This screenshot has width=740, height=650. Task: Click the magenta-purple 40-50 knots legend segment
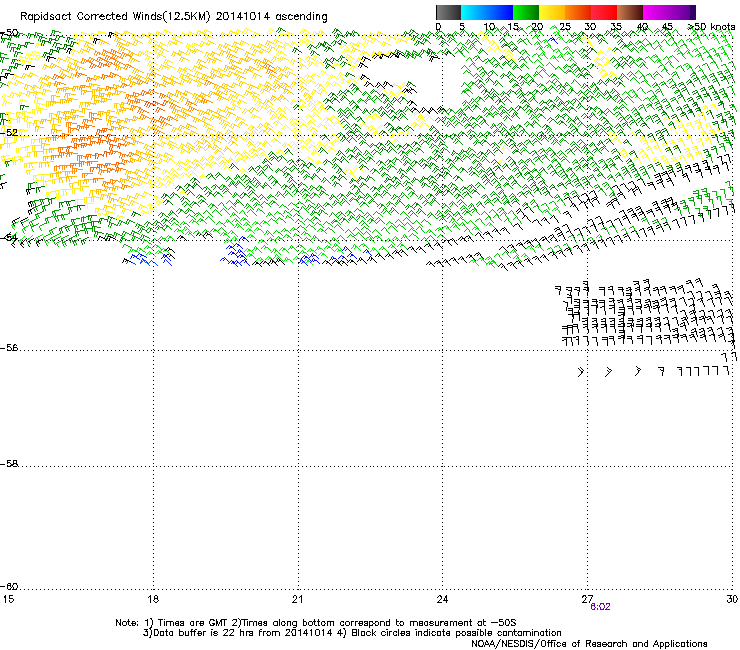point(669,12)
